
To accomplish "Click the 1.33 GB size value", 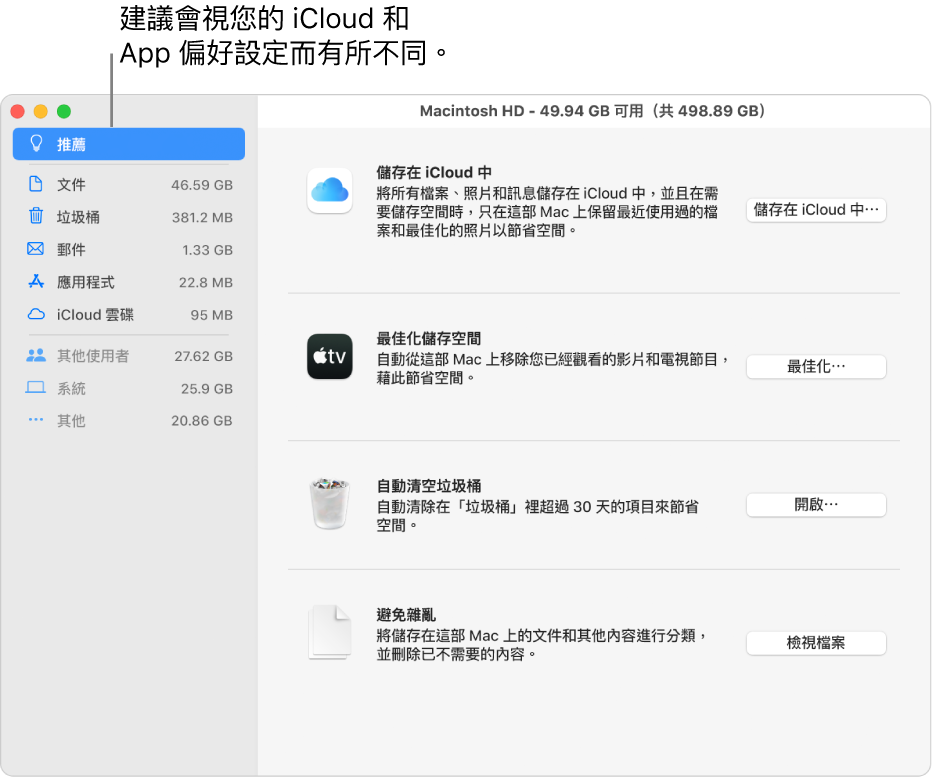I will pos(207,250).
